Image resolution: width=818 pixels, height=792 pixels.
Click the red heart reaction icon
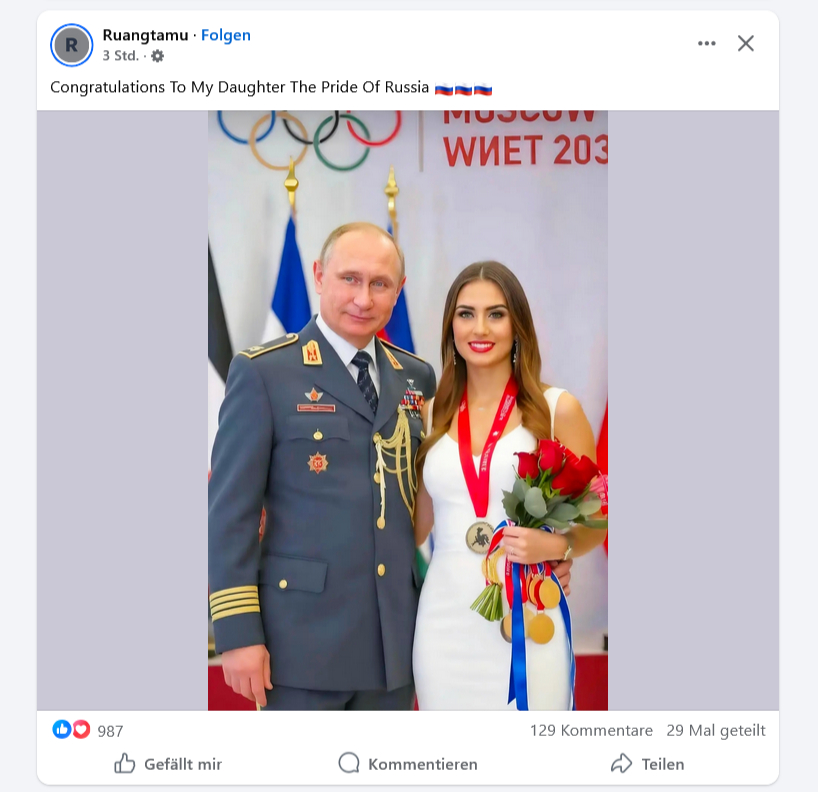tap(81, 729)
